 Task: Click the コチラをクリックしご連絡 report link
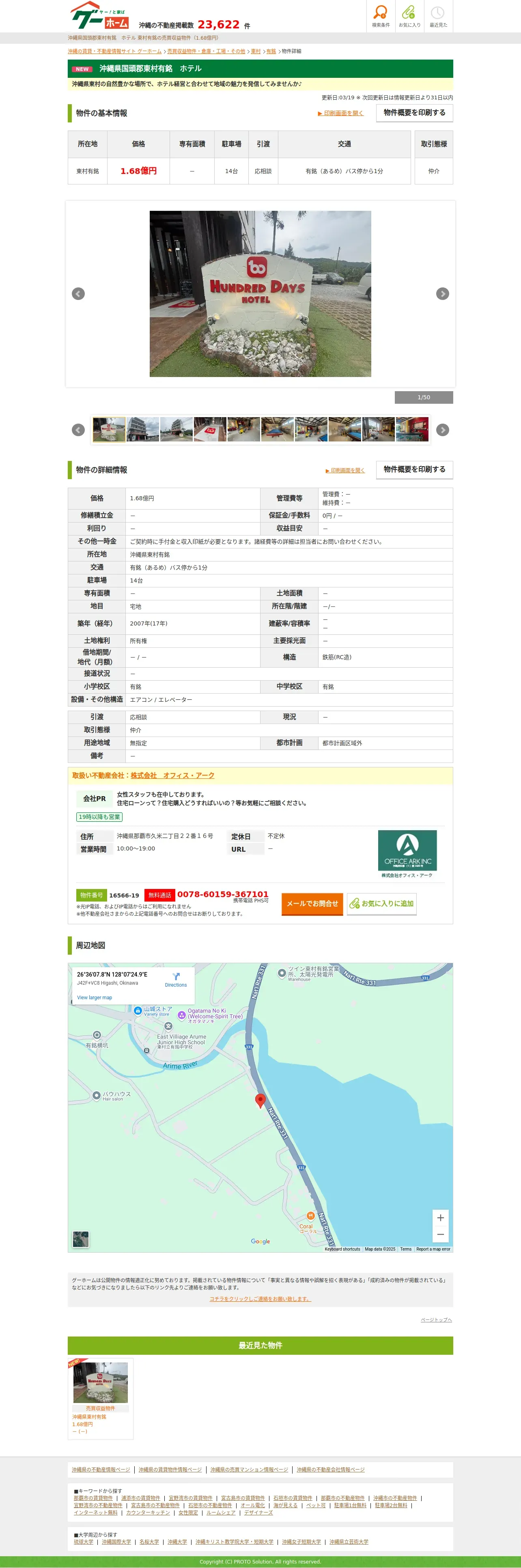260,1299
